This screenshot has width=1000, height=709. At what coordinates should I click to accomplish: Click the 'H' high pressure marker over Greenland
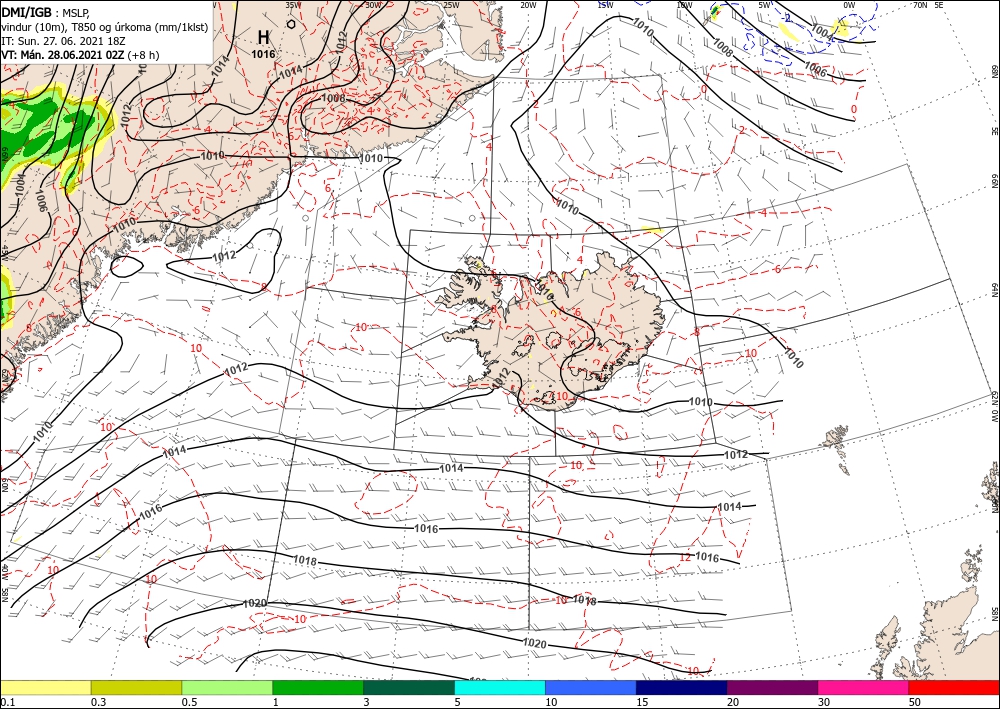click(x=263, y=36)
